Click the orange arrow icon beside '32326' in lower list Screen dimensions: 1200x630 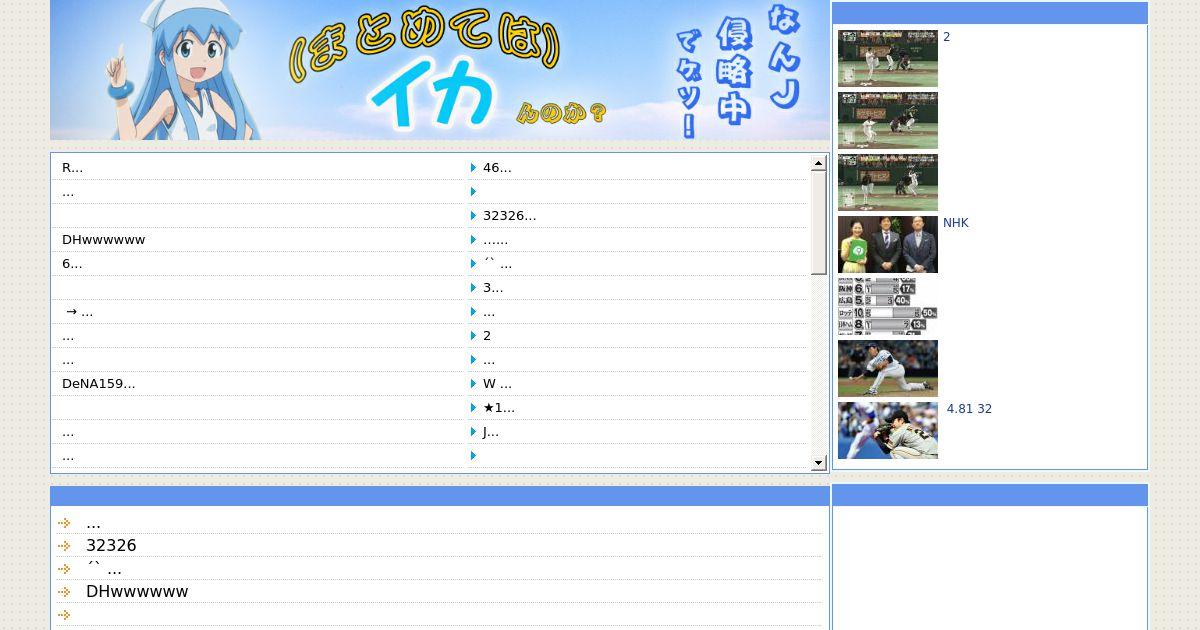point(64,546)
